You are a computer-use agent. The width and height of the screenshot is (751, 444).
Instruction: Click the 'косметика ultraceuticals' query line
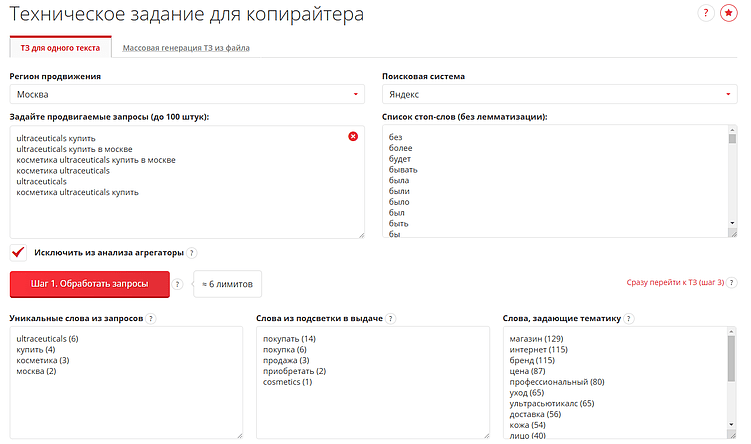63,171
